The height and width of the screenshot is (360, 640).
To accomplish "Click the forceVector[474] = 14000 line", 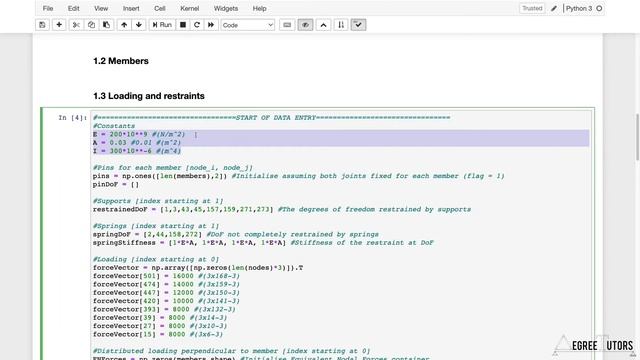I will click(x=166, y=284).
